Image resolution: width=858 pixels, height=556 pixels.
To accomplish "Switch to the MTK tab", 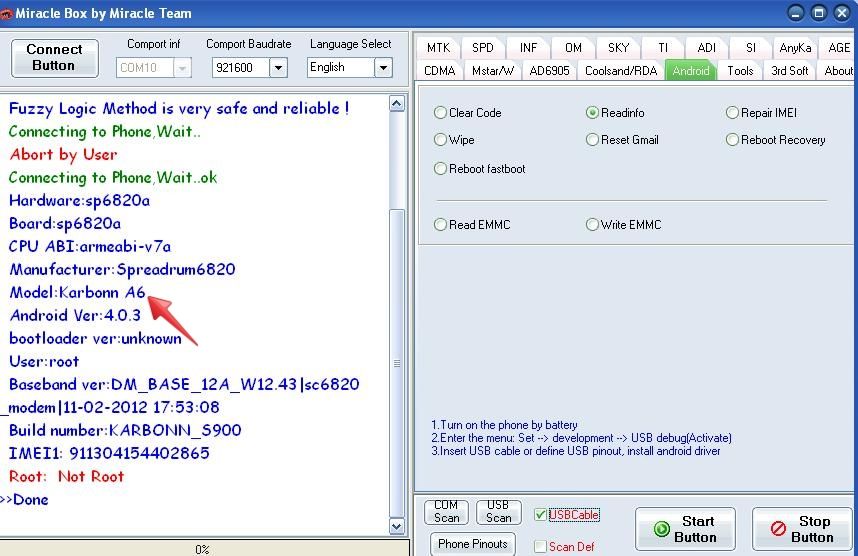I will pyautogui.click(x=438, y=48).
